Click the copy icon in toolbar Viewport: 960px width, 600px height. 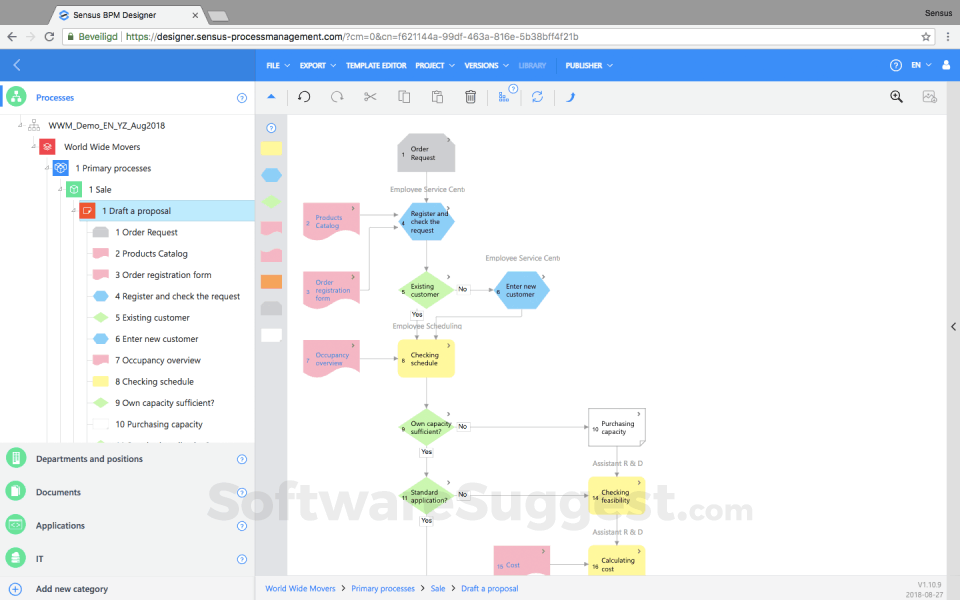[x=404, y=97]
